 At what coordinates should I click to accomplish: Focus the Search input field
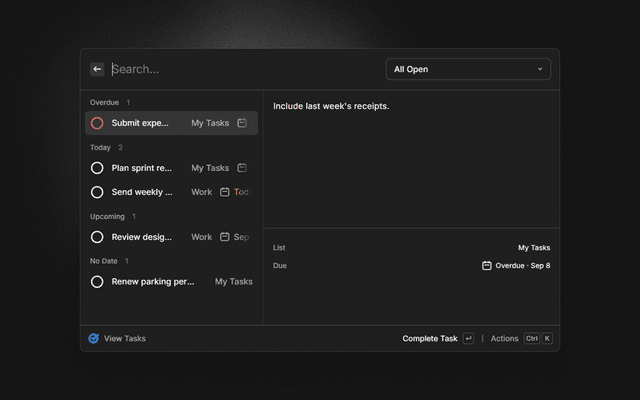coord(245,69)
